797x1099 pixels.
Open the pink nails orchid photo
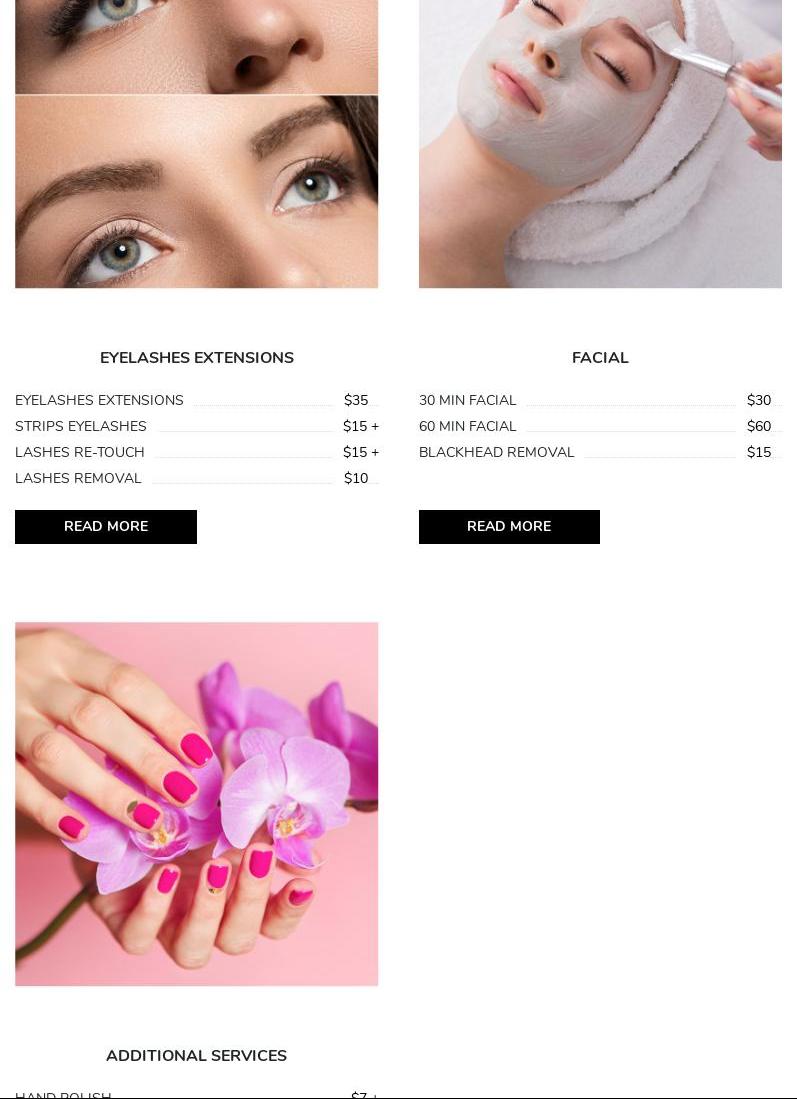(196, 804)
